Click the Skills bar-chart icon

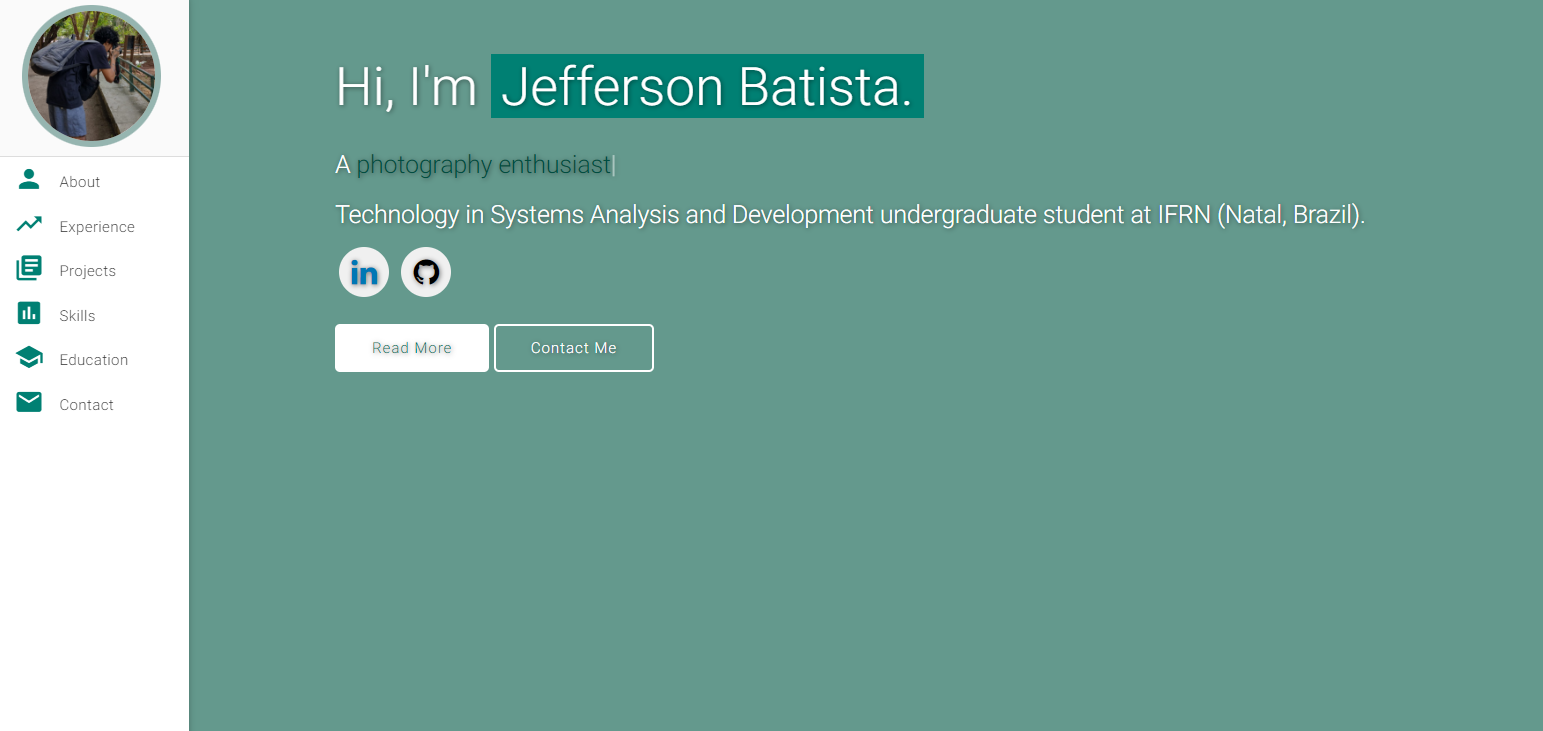(28, 313)
